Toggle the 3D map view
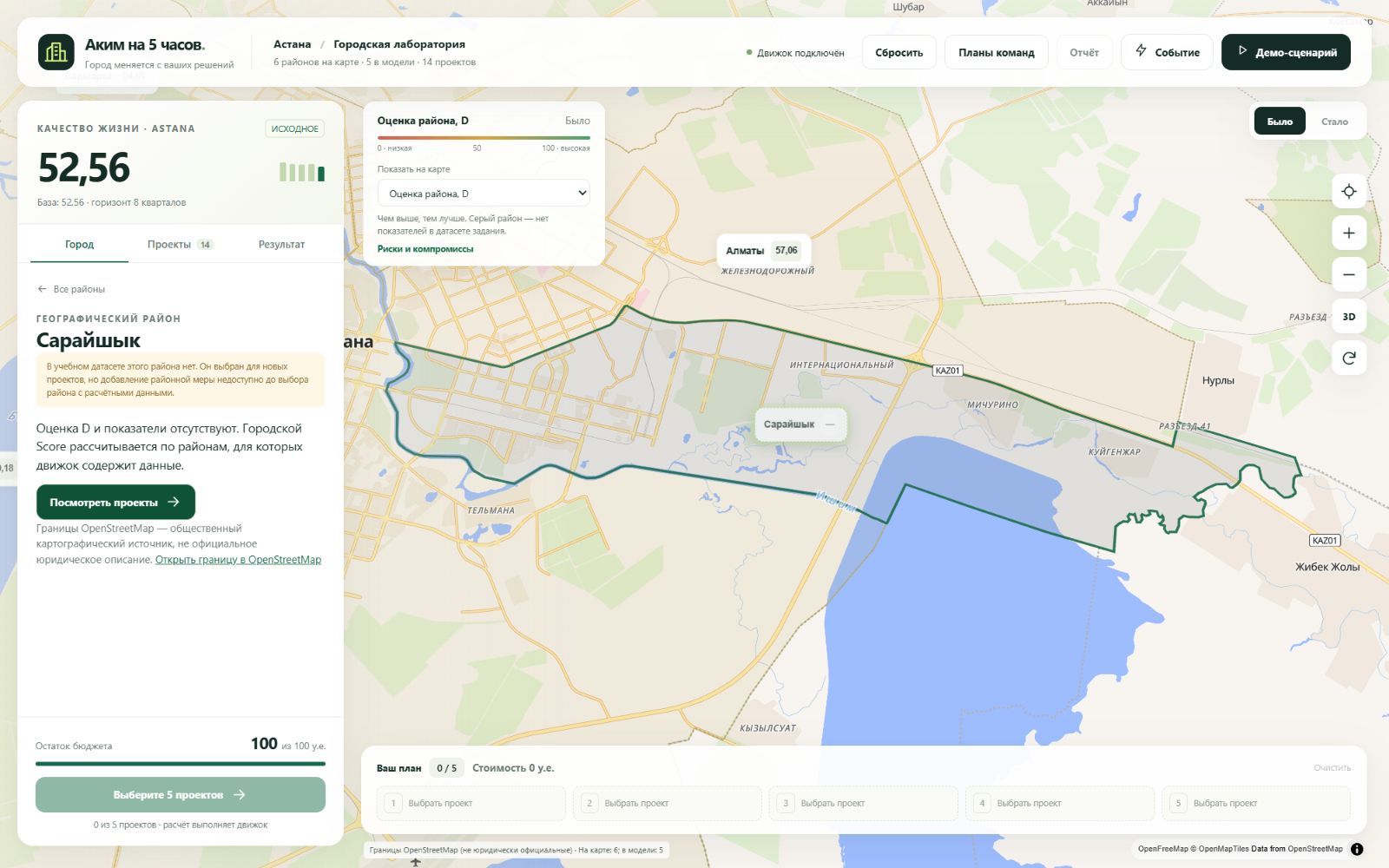Screen dimensions: 1389x868 [1349, 316]
